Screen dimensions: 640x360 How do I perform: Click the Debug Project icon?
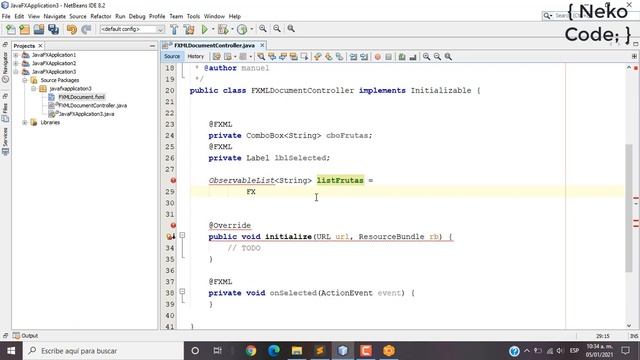(x=223, y=29)
